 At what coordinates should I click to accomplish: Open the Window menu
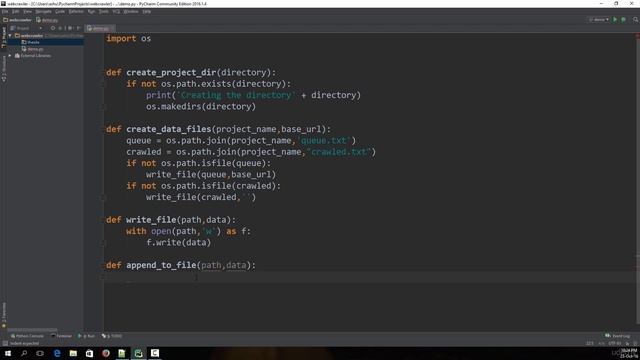(131, 12)
